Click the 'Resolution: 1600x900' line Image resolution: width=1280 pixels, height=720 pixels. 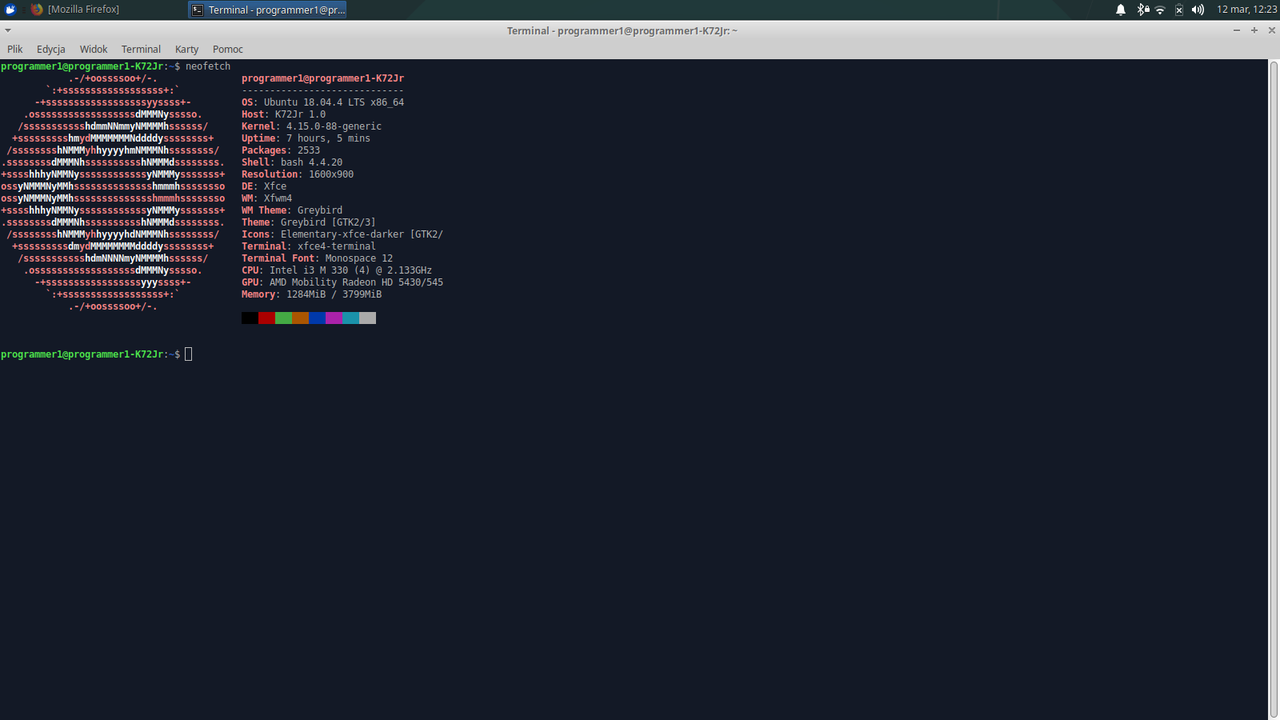pos(298,174)
